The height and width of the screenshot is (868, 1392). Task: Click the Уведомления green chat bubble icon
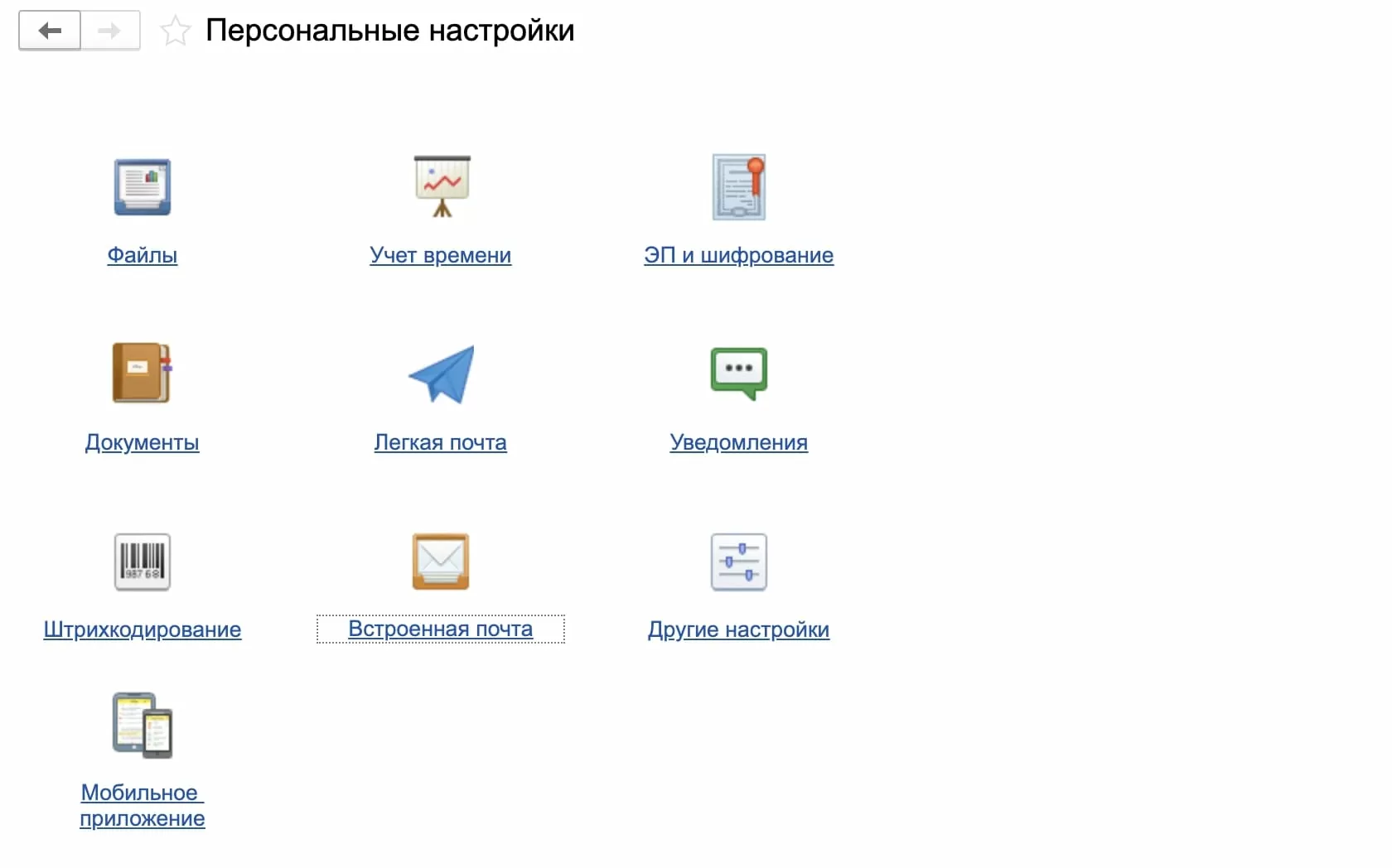[739, 374]
